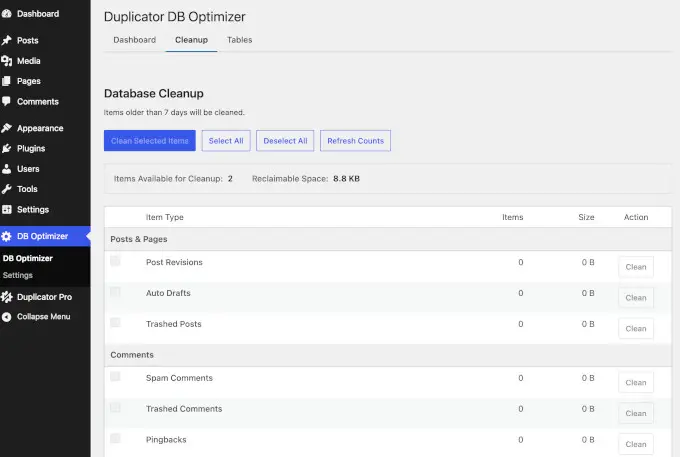Click the Select All button
Screen dimensions: 680x457
226,141
